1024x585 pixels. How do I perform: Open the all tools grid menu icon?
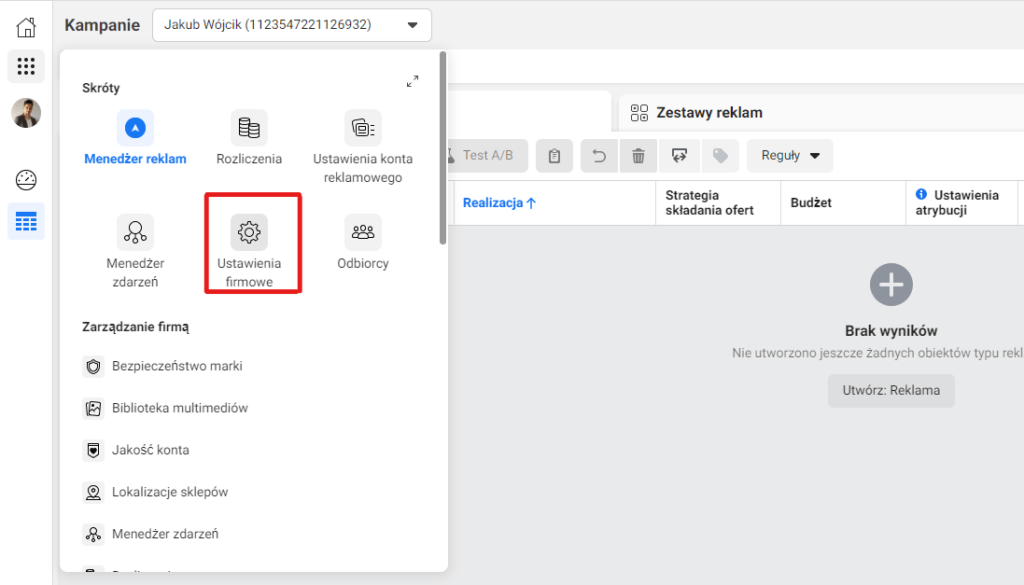tap(26, 66)
